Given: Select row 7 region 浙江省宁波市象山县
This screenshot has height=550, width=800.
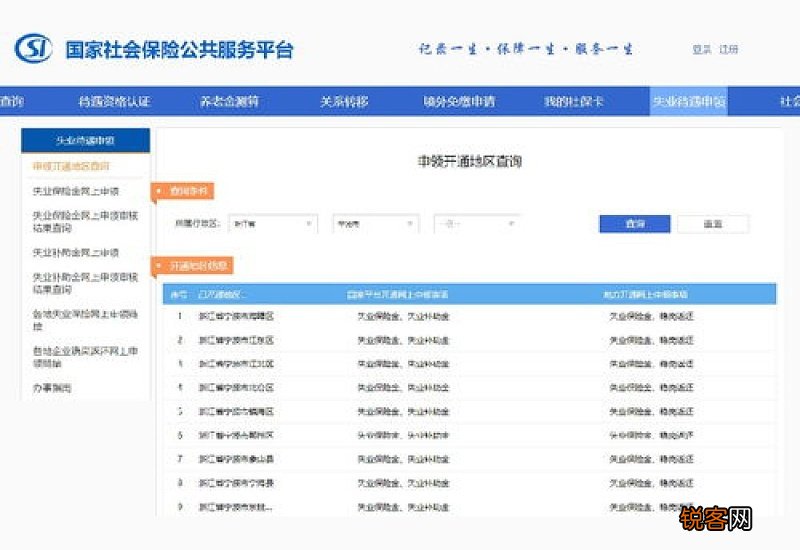Looking at the screenshot, I should pyautogui.click(x=236, y=459).
